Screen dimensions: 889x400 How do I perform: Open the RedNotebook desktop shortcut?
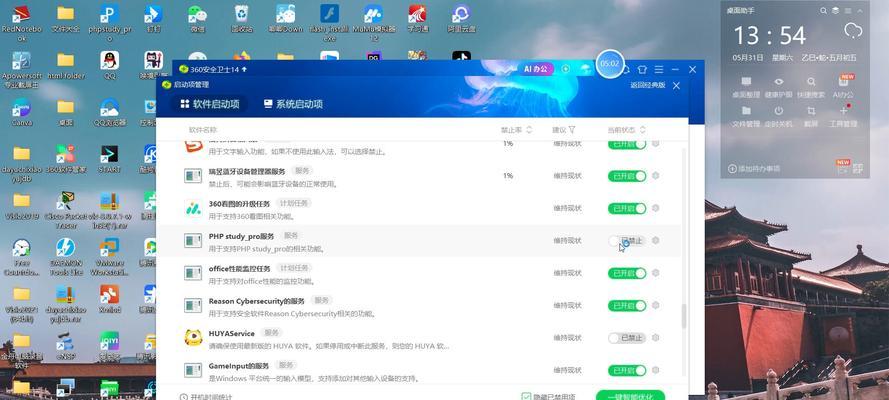22,23
